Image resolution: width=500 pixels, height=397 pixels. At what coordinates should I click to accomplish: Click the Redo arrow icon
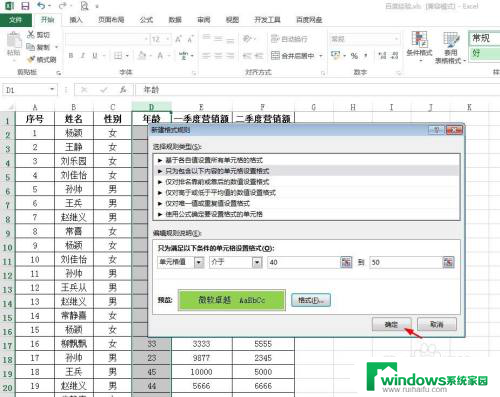62,6
